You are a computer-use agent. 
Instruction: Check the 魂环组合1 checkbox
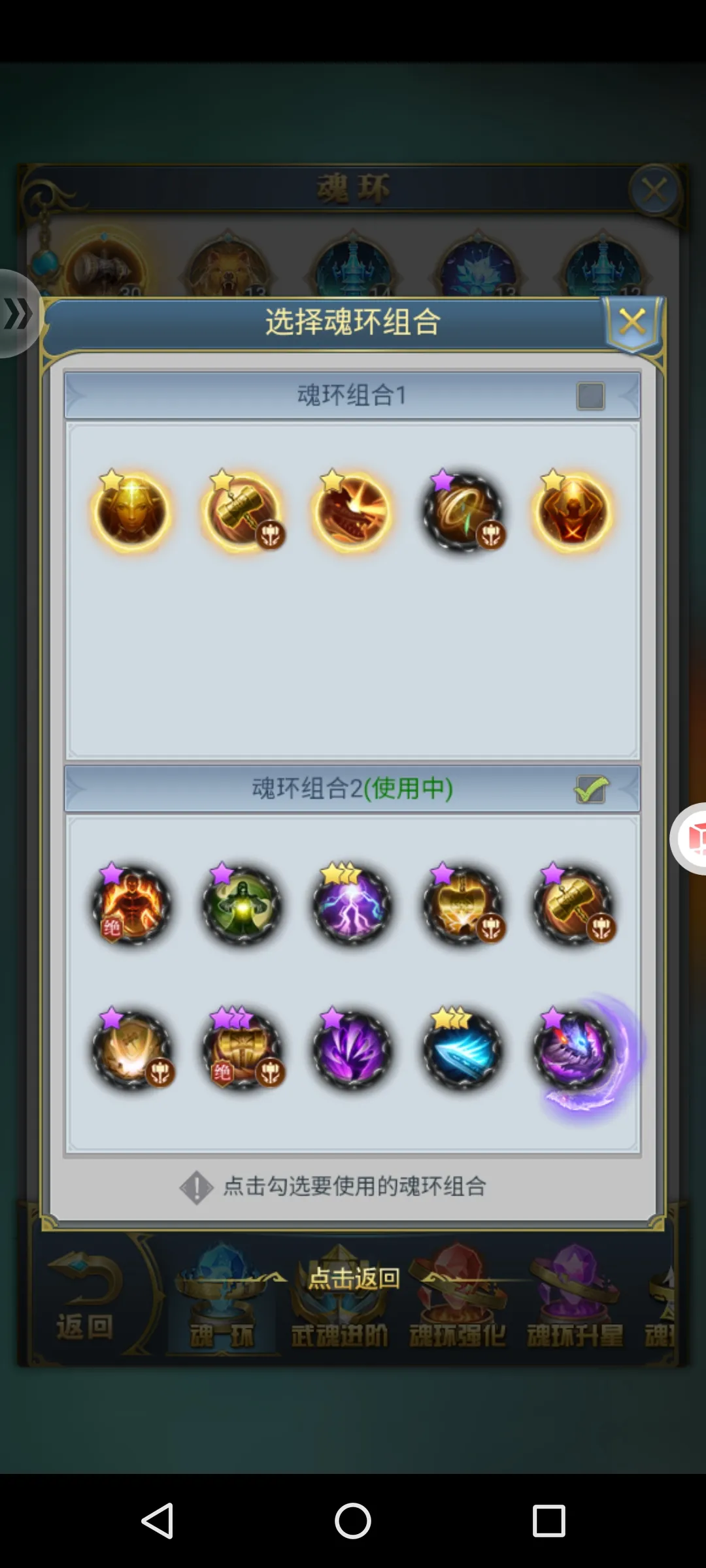coord(590,396)
